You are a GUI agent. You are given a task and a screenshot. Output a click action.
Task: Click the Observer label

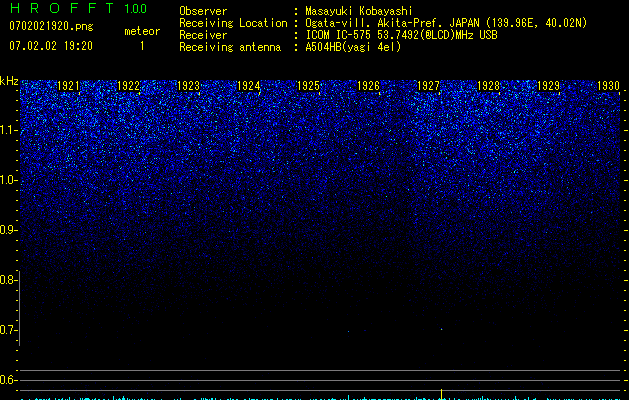tap(203, 11)
